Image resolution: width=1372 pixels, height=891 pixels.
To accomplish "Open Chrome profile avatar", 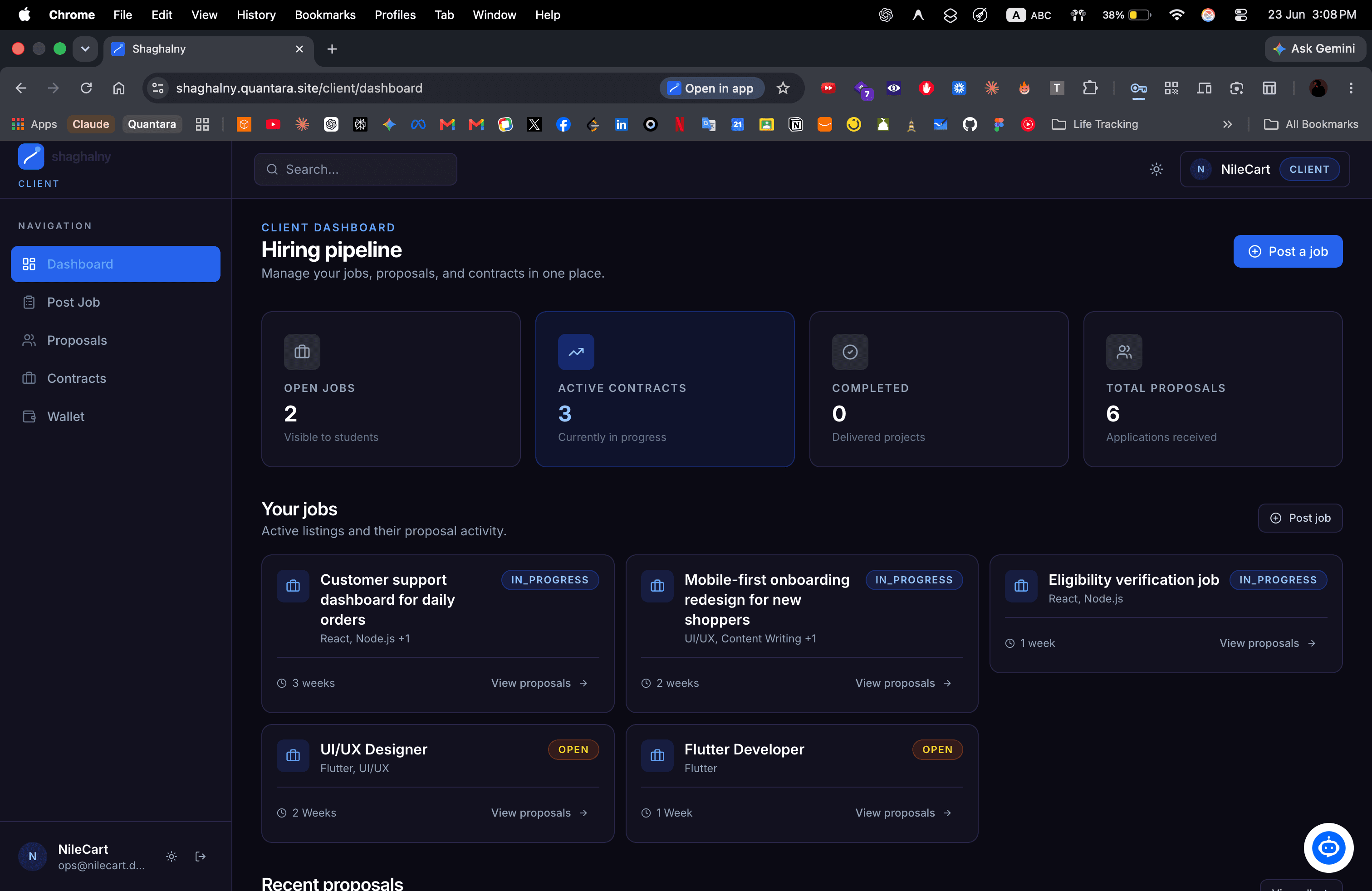I will [1318, 88].
